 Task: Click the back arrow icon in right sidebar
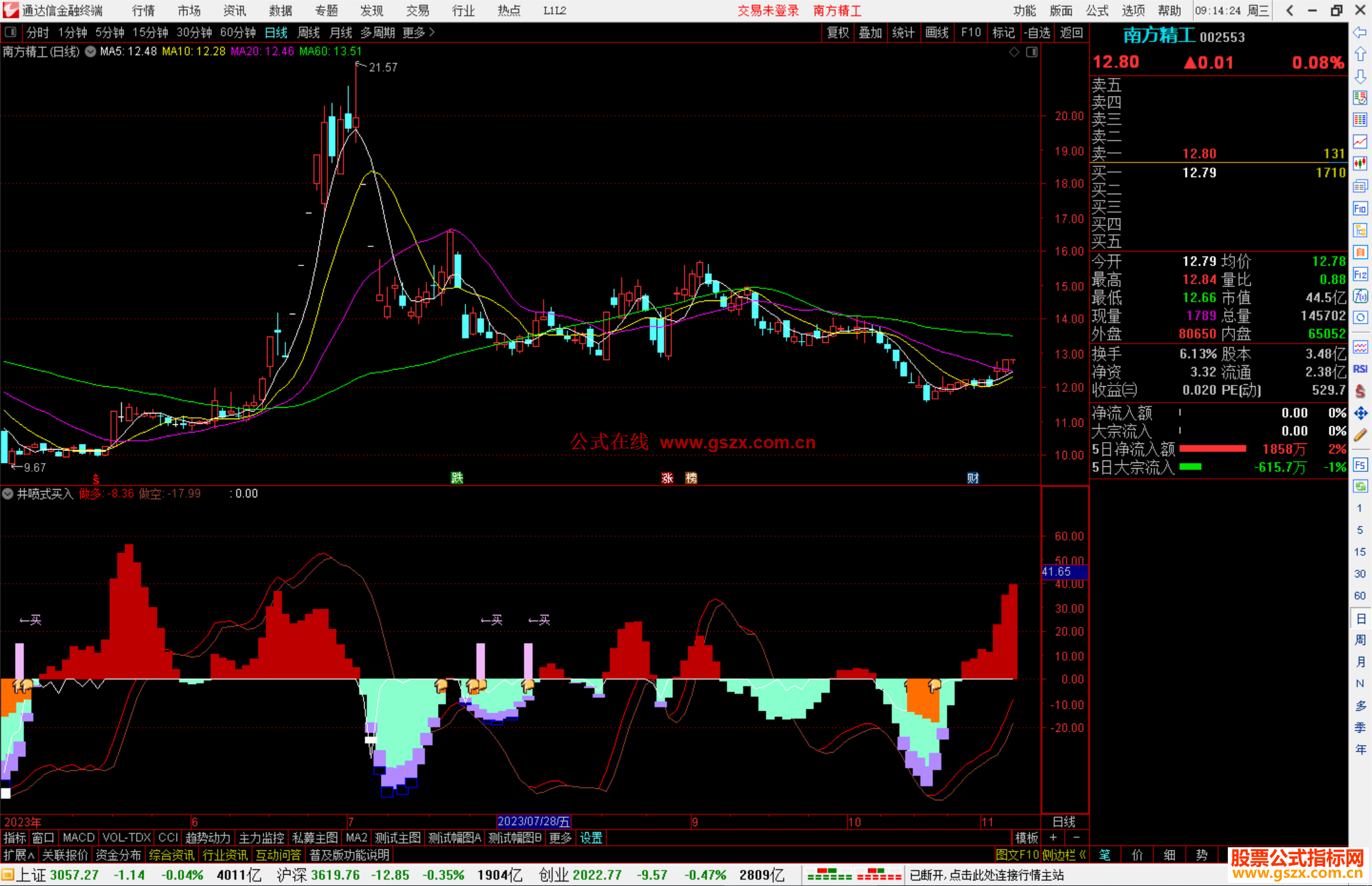[1360, 32]
